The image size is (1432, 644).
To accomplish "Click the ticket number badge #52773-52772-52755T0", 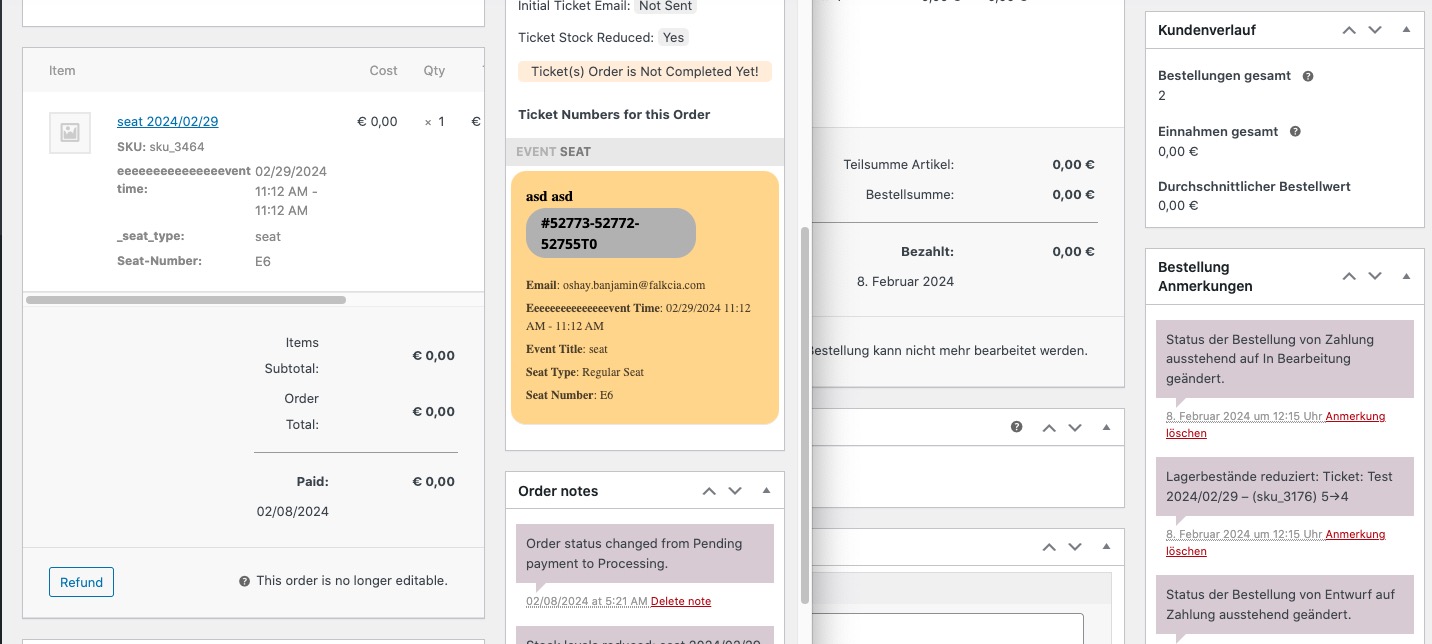I will [611, 233].
